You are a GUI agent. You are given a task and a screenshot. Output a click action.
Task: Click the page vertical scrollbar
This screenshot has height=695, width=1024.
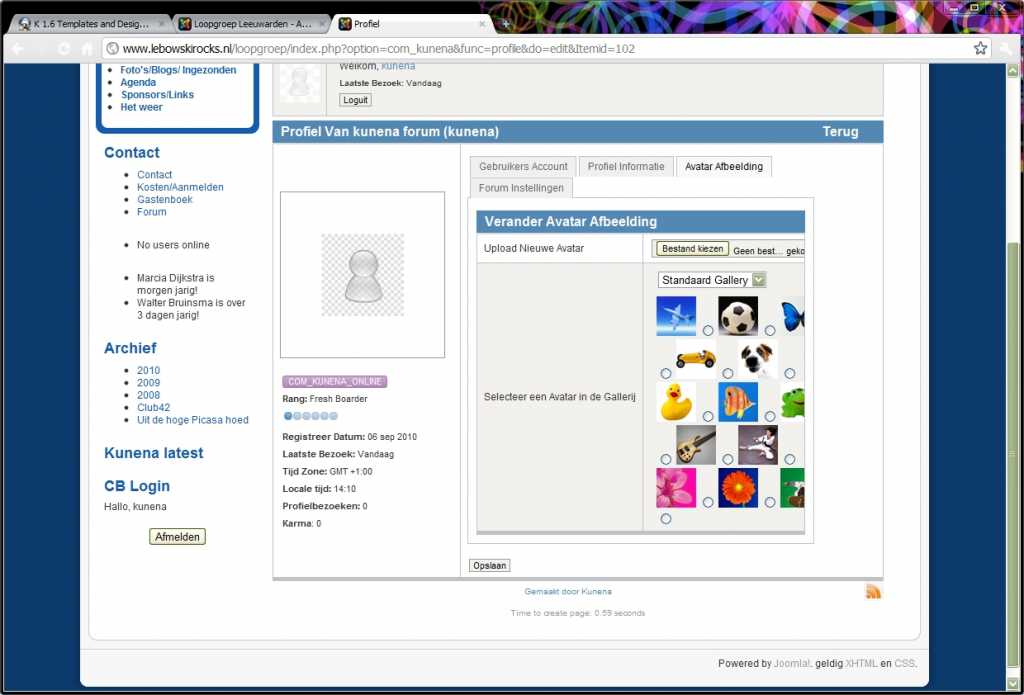[x=1013, y=400]
